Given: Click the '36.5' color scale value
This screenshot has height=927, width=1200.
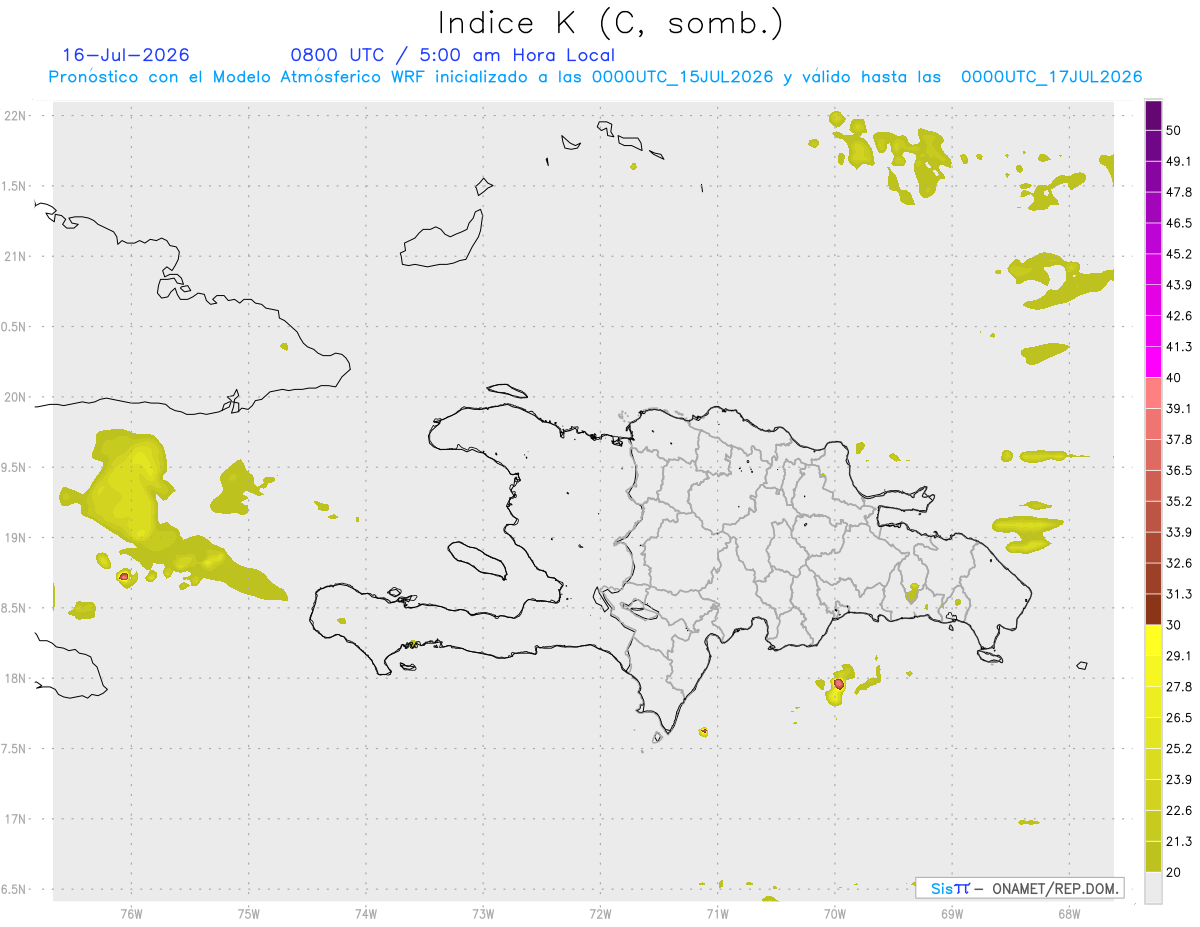Looking at the screenshot, I should click(1179, 470).
